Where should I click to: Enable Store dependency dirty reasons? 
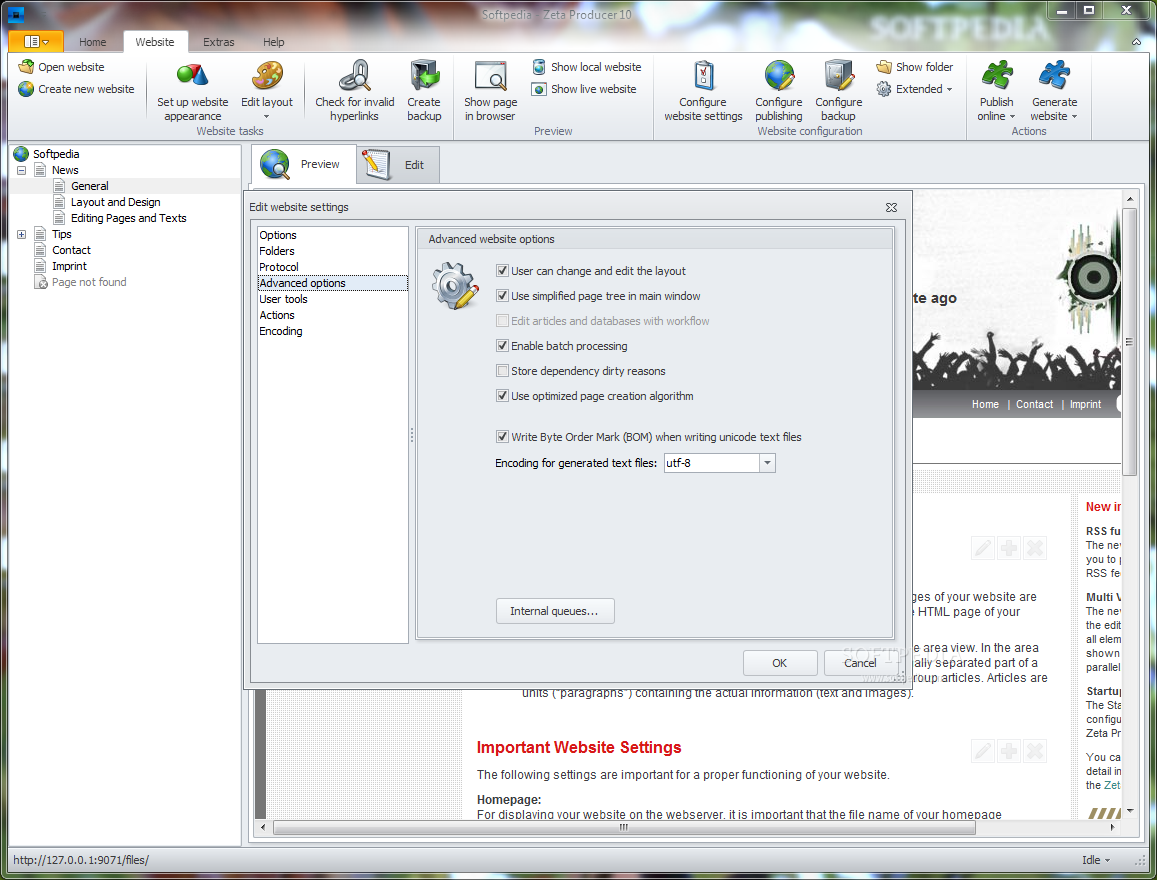pos(502,371)
